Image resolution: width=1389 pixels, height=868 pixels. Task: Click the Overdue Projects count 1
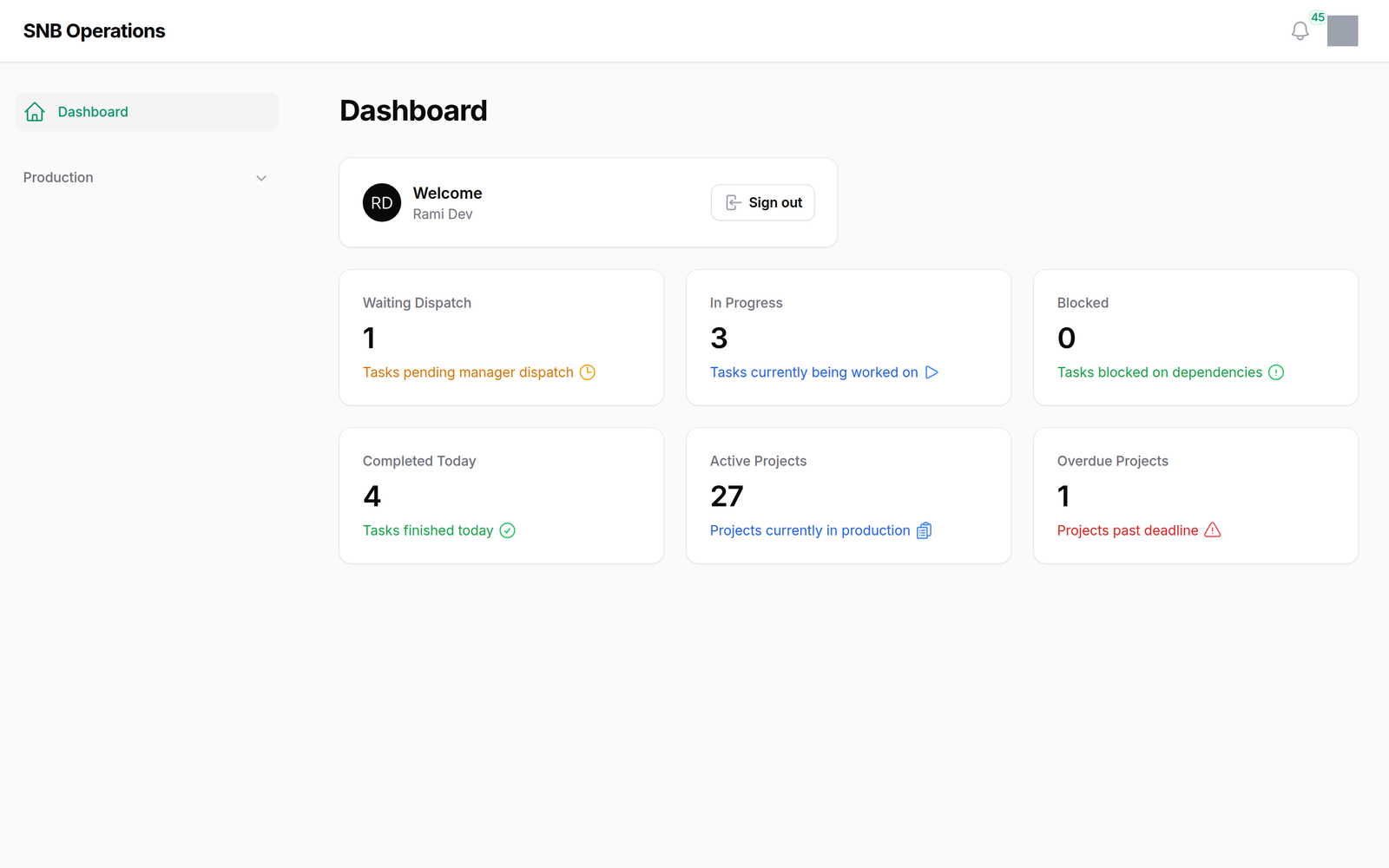(1063, 496)
